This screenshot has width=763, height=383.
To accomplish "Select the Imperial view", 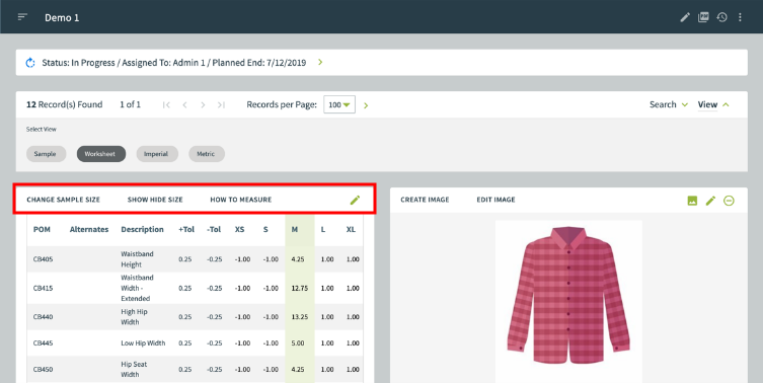I will [x=157, y=154].
